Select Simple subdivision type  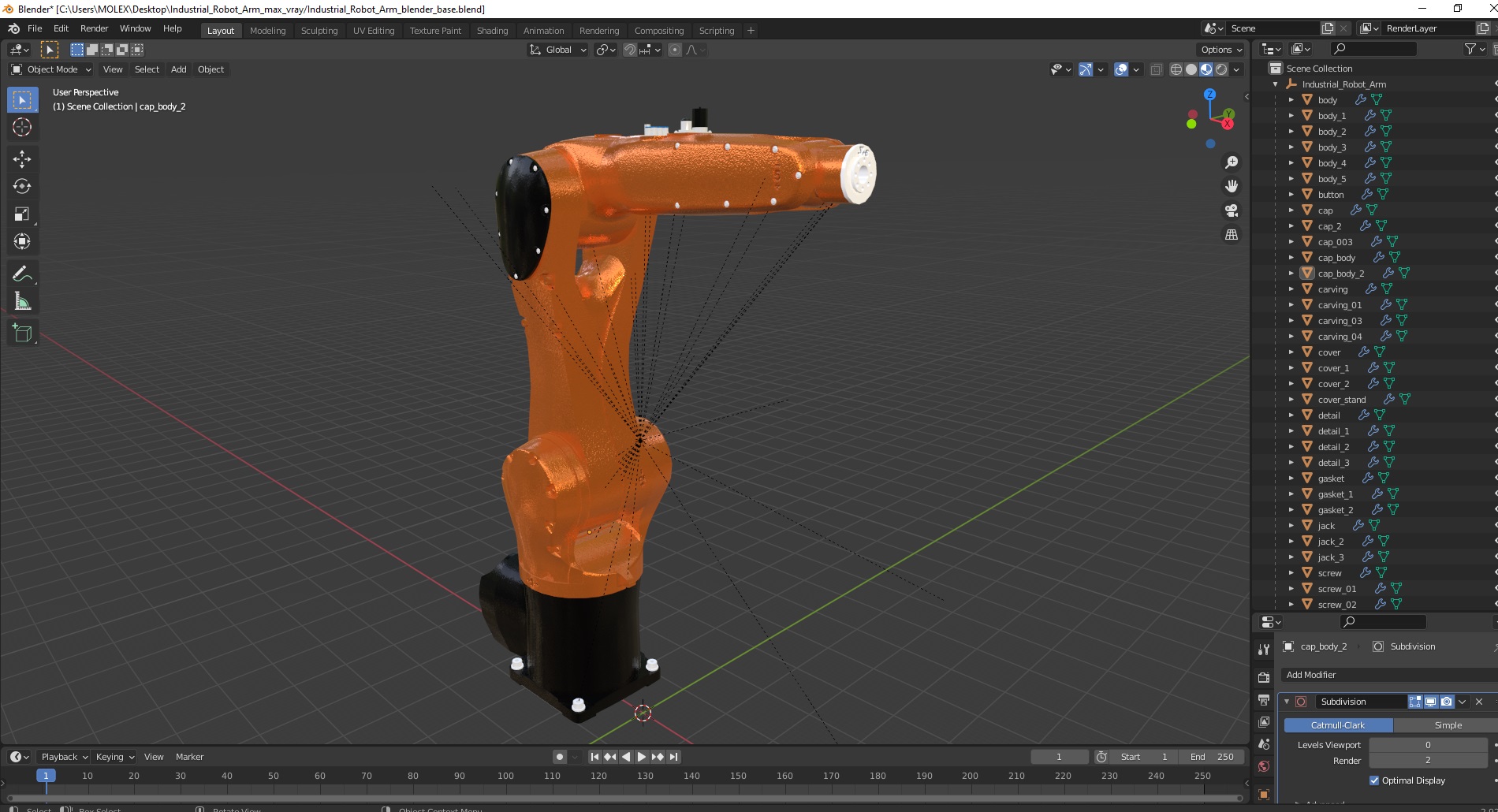pos(1448,725)
